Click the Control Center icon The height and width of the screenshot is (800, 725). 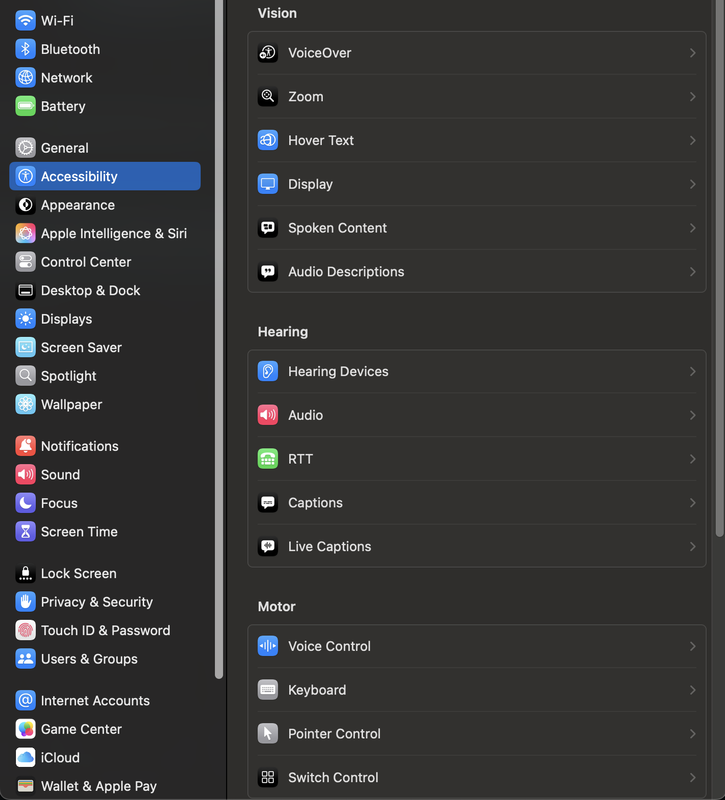click(26, 262)
